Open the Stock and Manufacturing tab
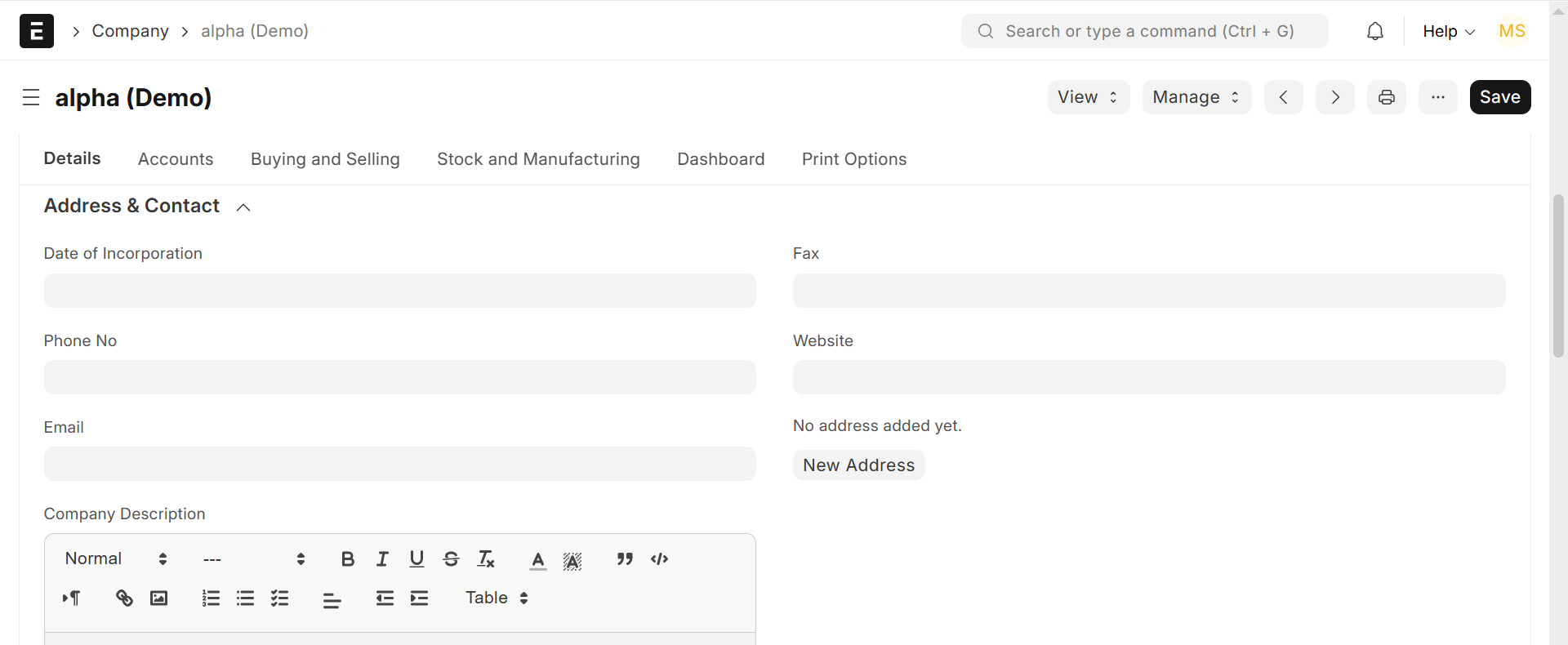 [x=538, y=159]
